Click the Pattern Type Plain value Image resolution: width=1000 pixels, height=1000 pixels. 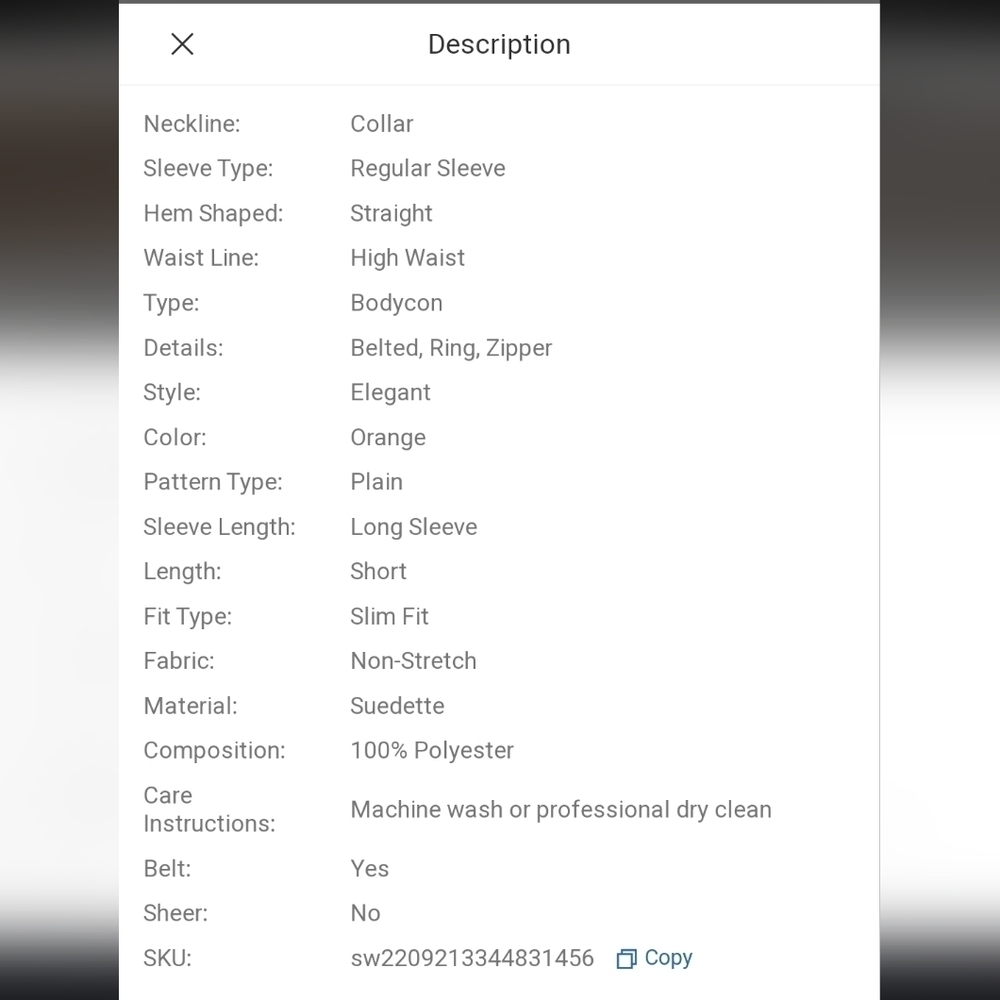point(376,482)
